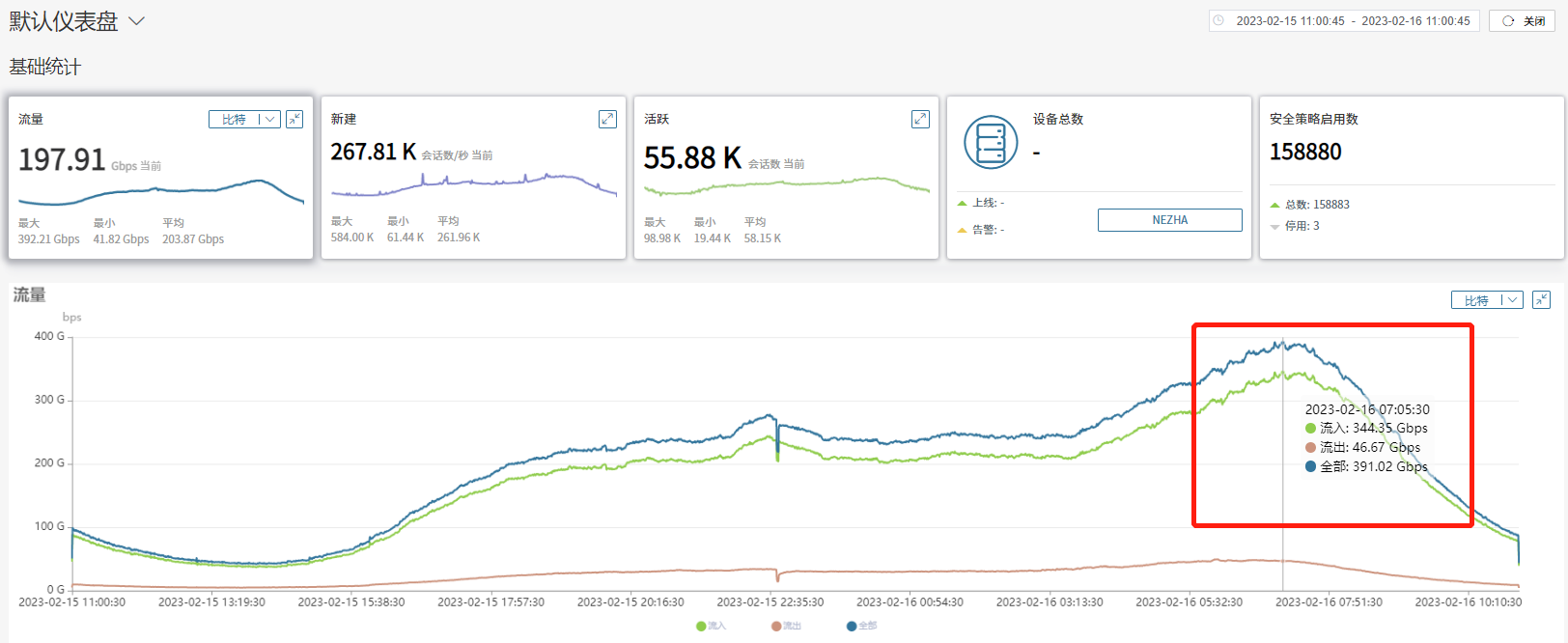Click the server icon in 设备总数 card
The height and width of the screenshot is (643, 1568).
coord(991,143)
